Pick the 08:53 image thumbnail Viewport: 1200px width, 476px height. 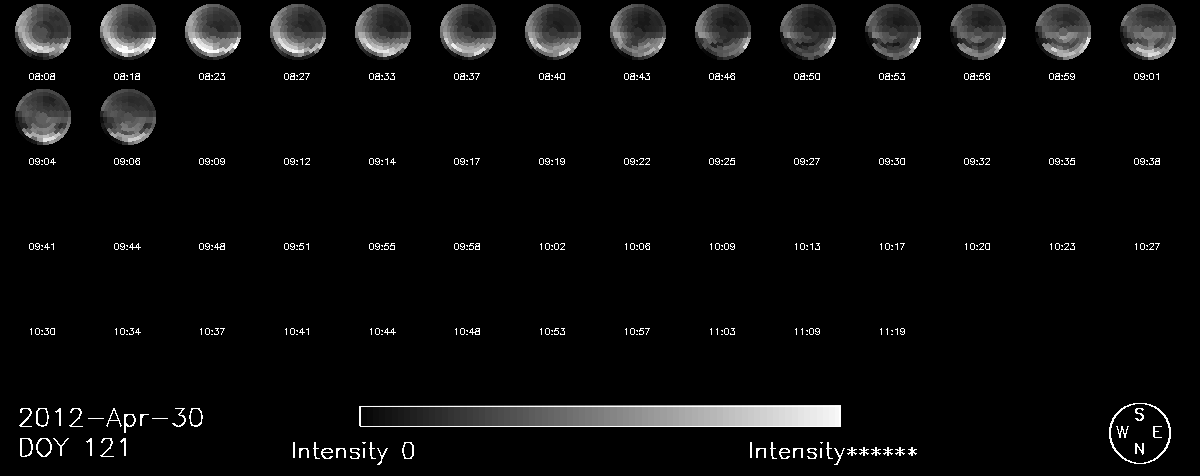pyautogui.click(x=893, y=32)
